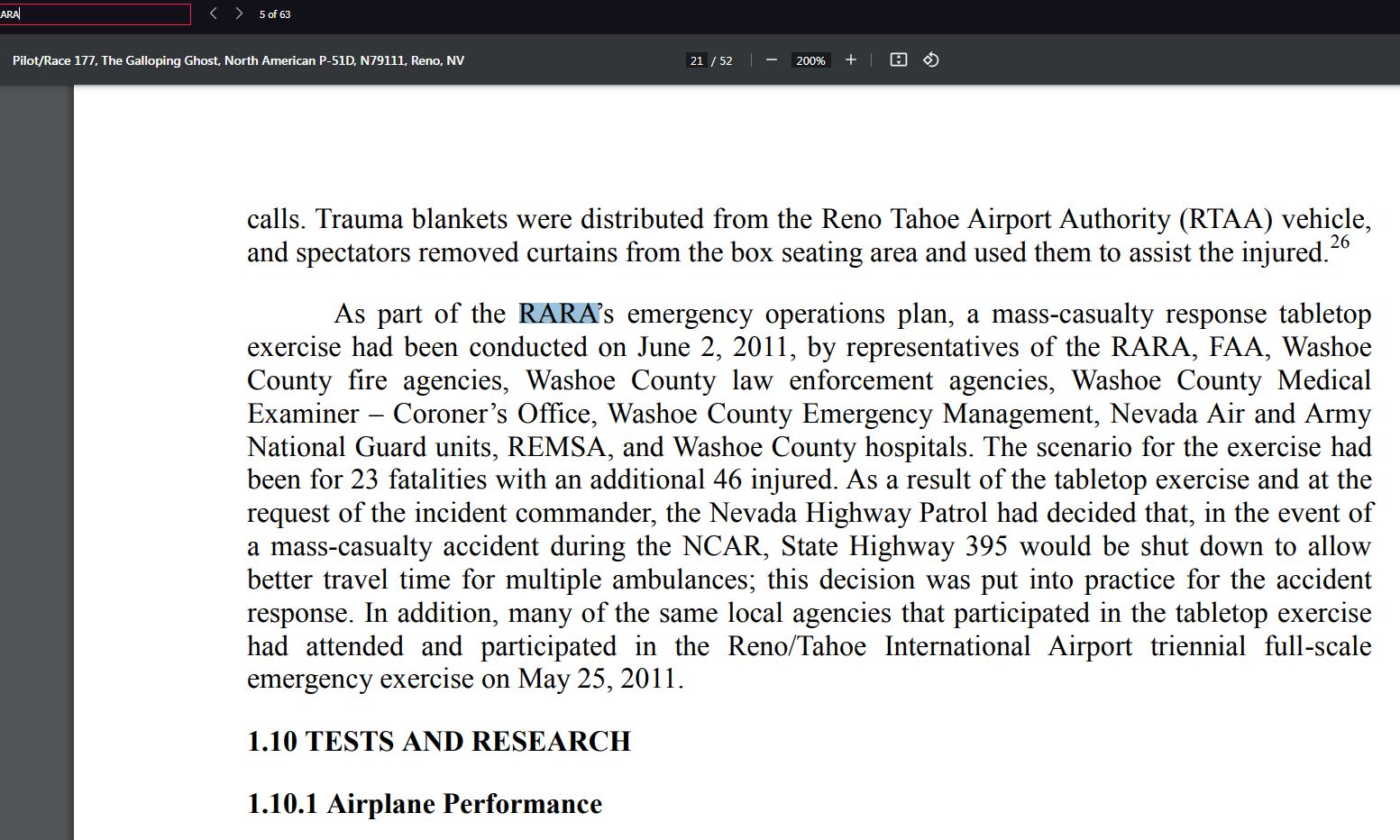The height and width of the screenshot is (840, 1400).
Task: Click the RTAA abbreviation in parentheses
Action: click(x=1225, y=219)
